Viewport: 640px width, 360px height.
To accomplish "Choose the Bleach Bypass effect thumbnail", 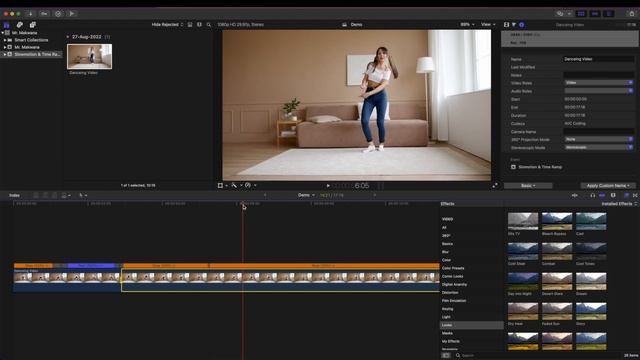I will coord(557,221).
